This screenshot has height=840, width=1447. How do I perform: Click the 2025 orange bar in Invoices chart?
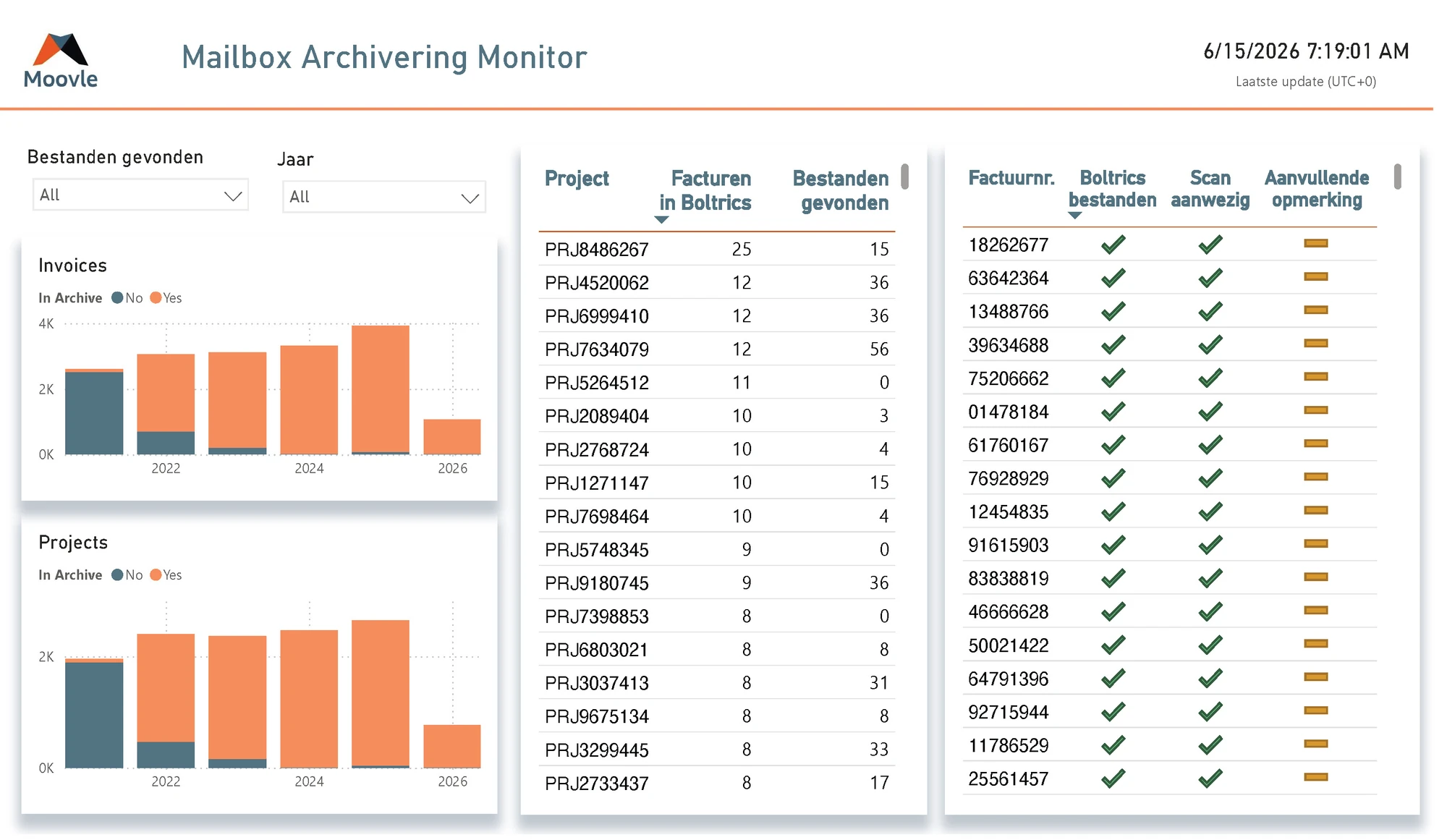(x=381, y=389)
